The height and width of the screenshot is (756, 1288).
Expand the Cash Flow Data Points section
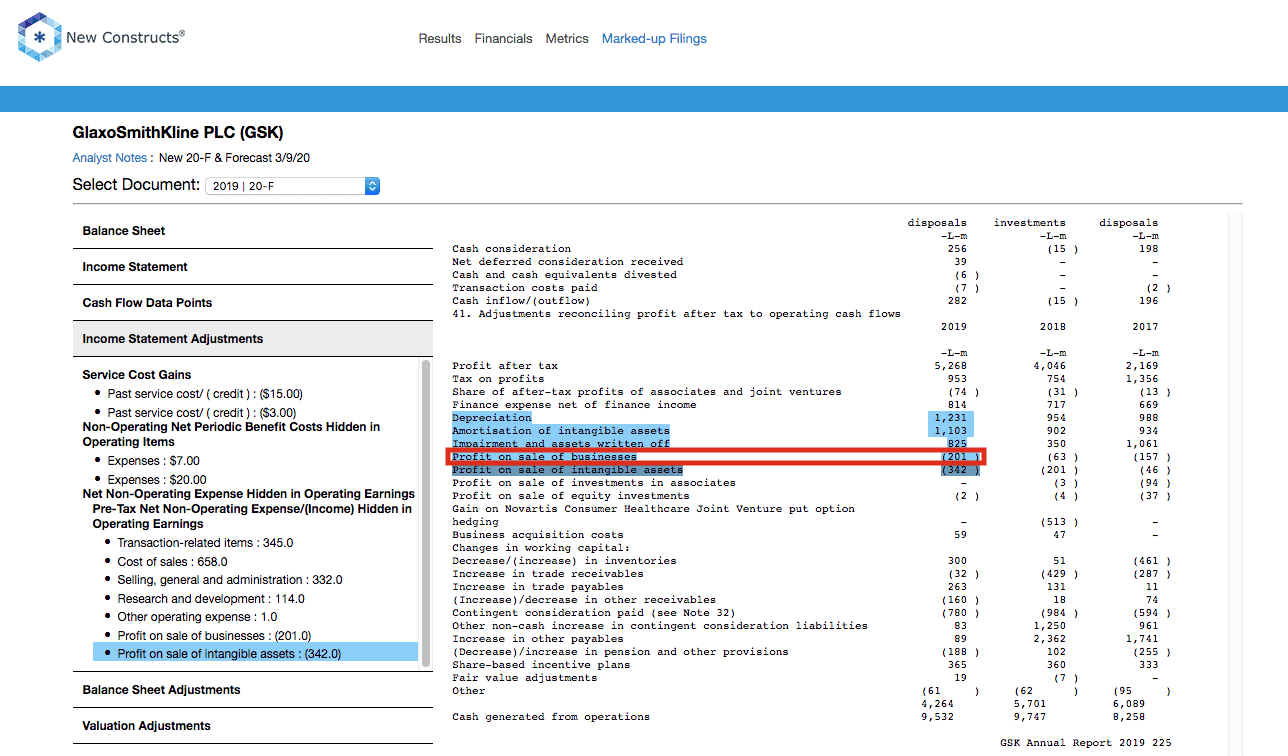click(253, 303)
